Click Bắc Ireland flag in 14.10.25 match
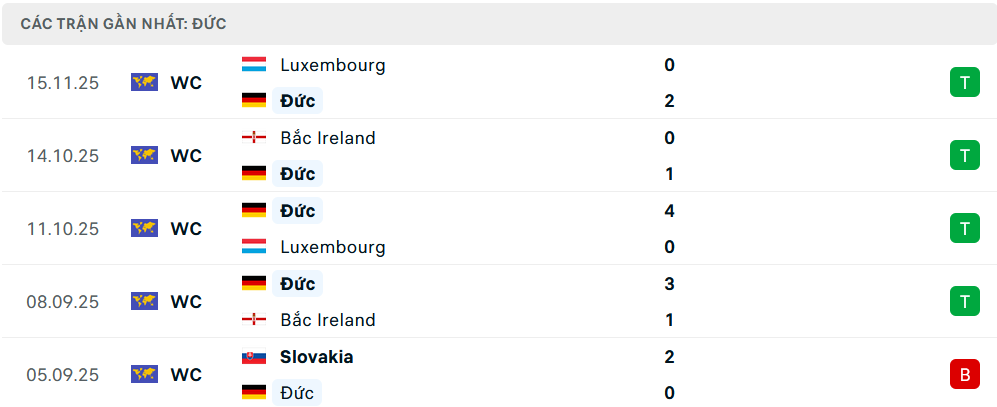 [254, 138]
